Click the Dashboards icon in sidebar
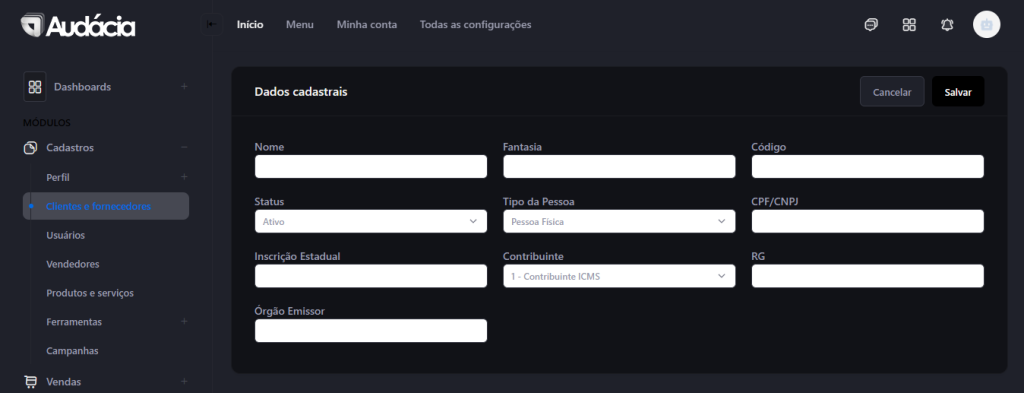Screen dimensions: 1024x393 coord(35,87)
